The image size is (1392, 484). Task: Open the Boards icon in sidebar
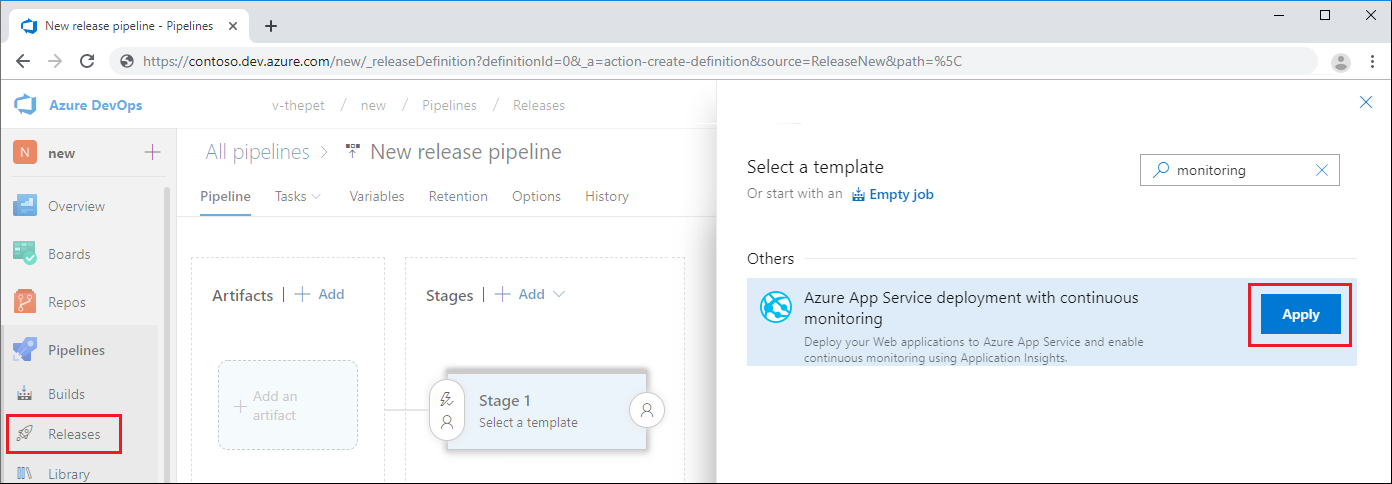pos(25,254)
